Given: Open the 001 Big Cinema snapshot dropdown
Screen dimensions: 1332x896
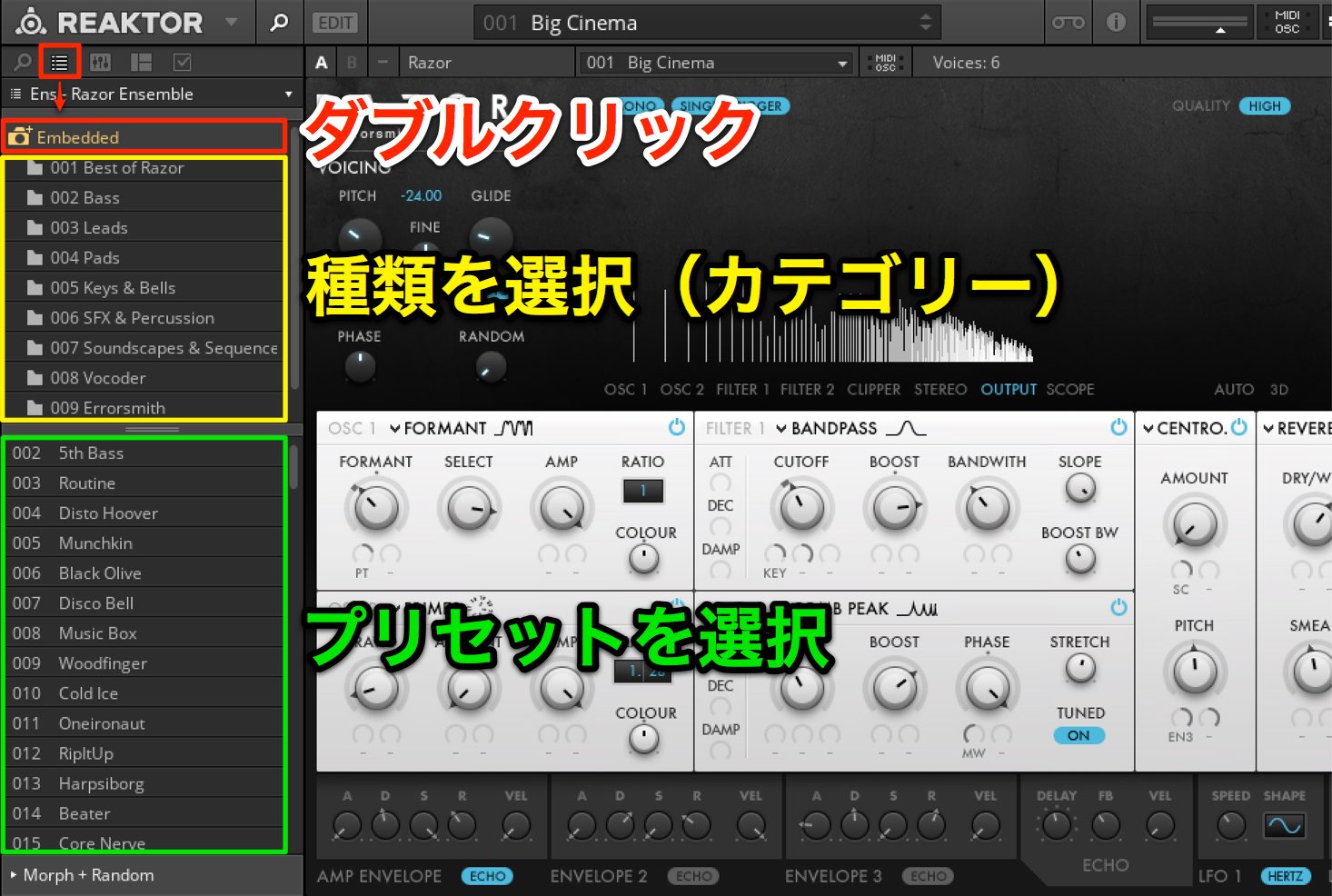Looking at the screenshot, I should point(717,63).
